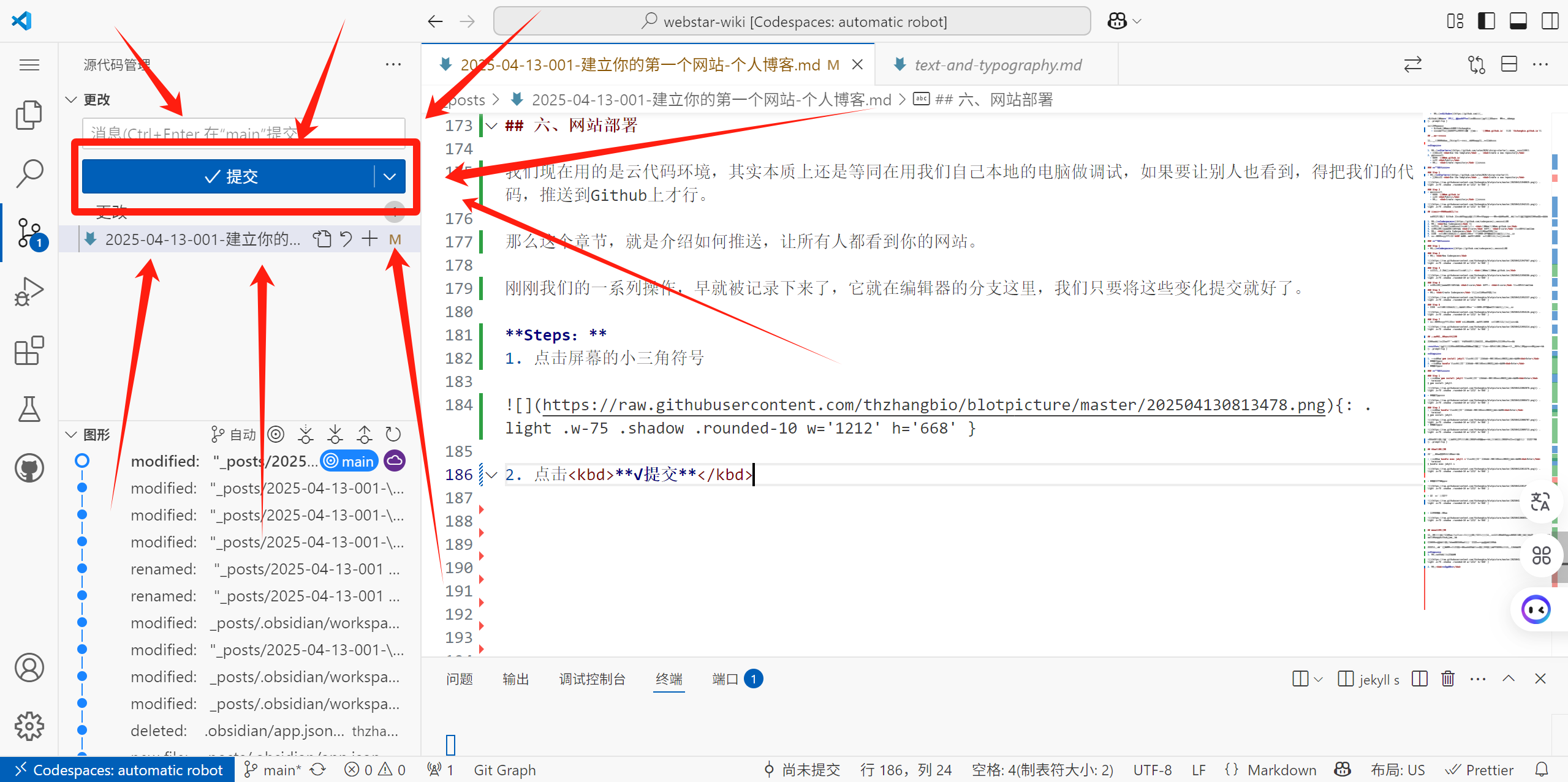Collapse the 图形 graph section
1568x782 pixels.
pos(71,435)
